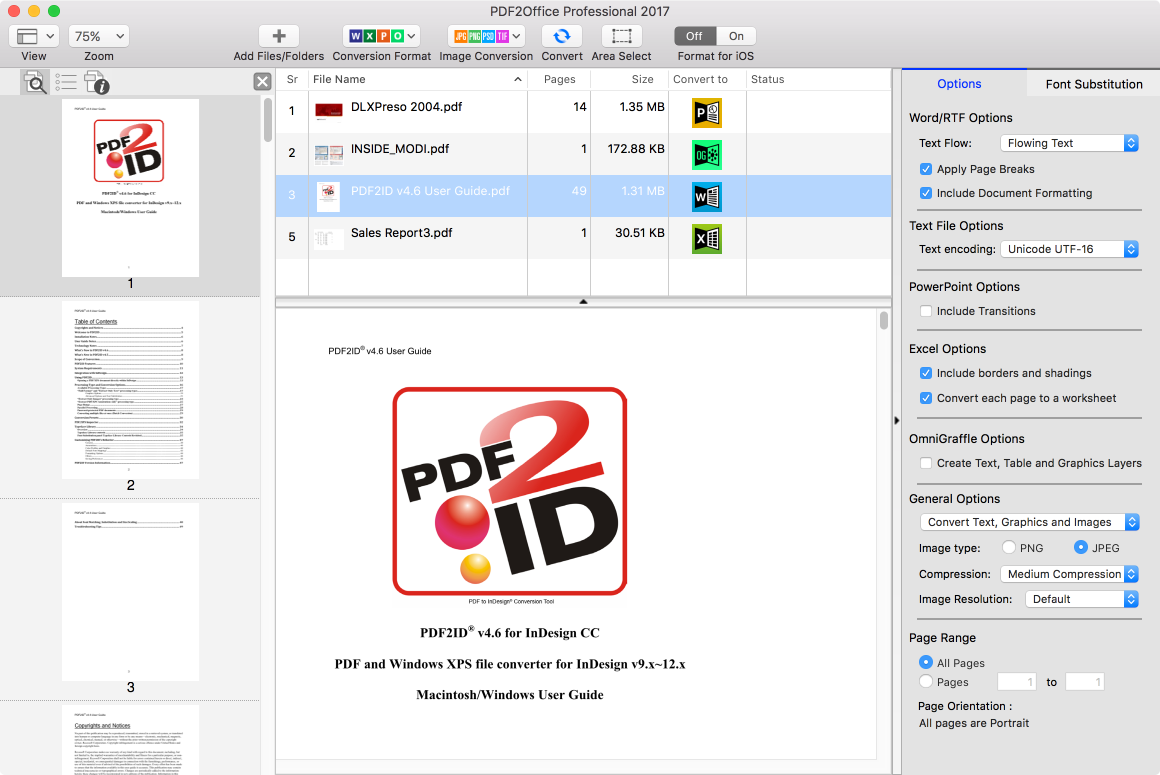Enable Create Text, Table and Graphics Layers
The width and height of the screenshot is (1160, 775).
point(925,463)
